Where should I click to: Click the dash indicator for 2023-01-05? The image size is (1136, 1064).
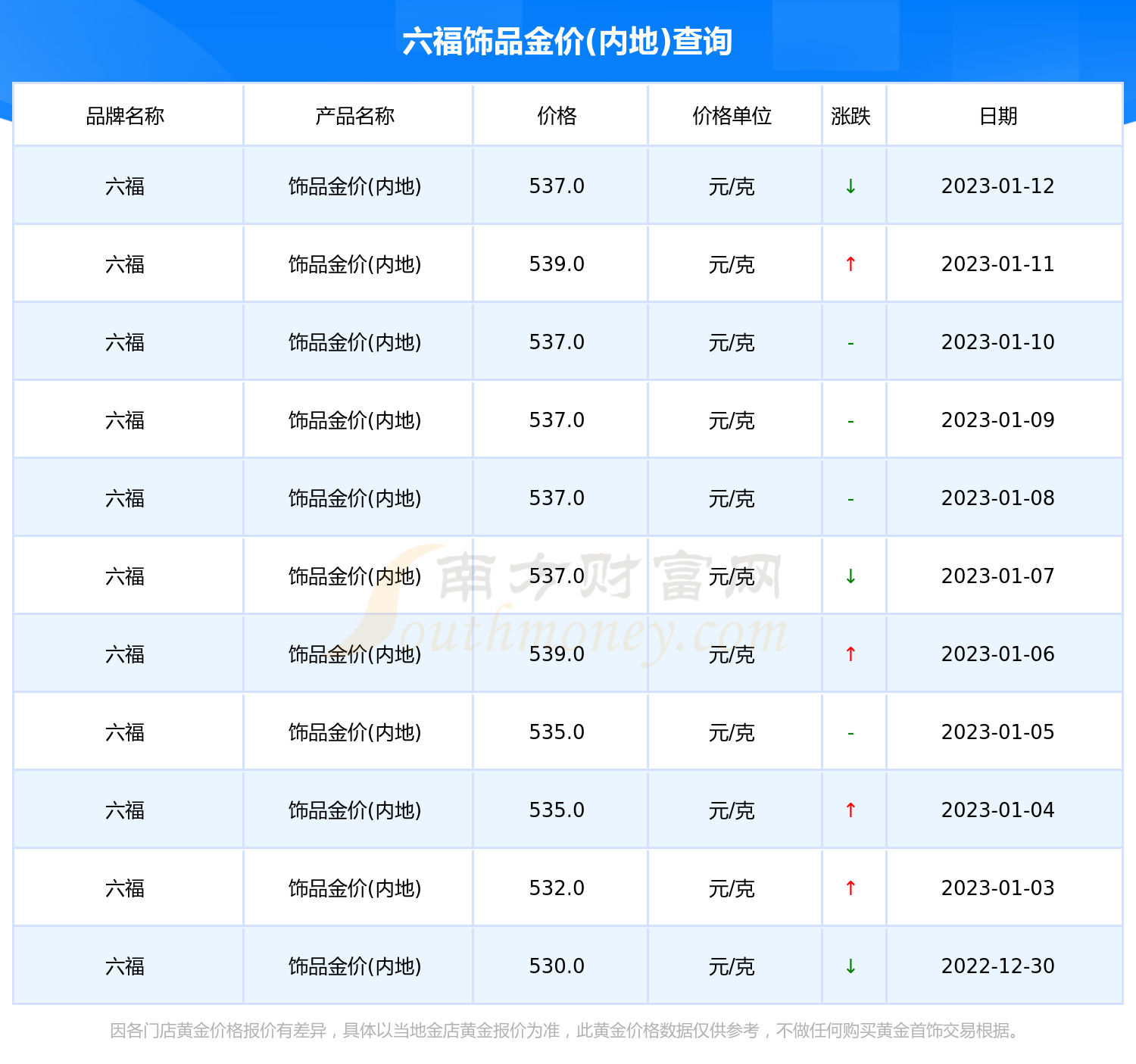click(850, 734)
